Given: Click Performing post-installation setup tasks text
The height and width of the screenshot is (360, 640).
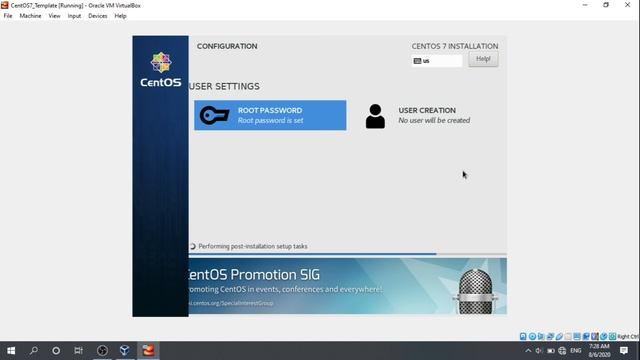Looking at the screenshot, I should (x=253, y=247).
